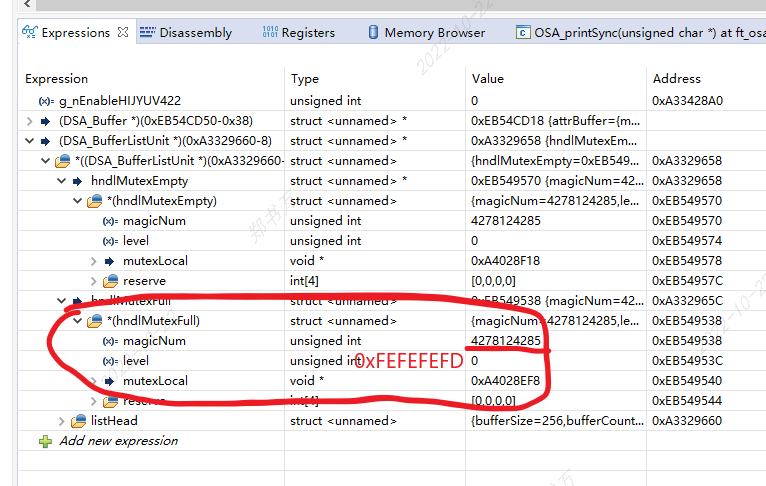This screenshot has height=486, width=766.
Task: Click the Memory Browser cylinder icon
Action: (373, 32)
